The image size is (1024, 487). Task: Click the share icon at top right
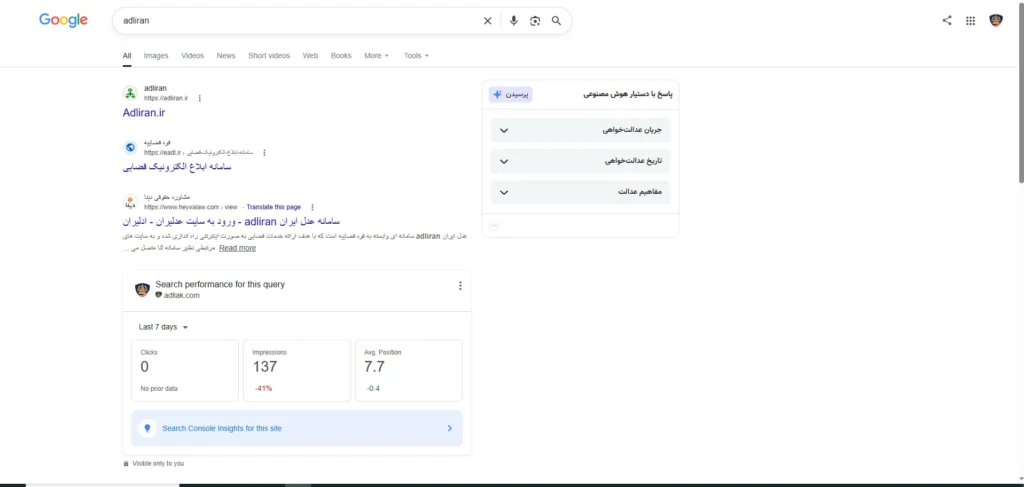point(947,20)
